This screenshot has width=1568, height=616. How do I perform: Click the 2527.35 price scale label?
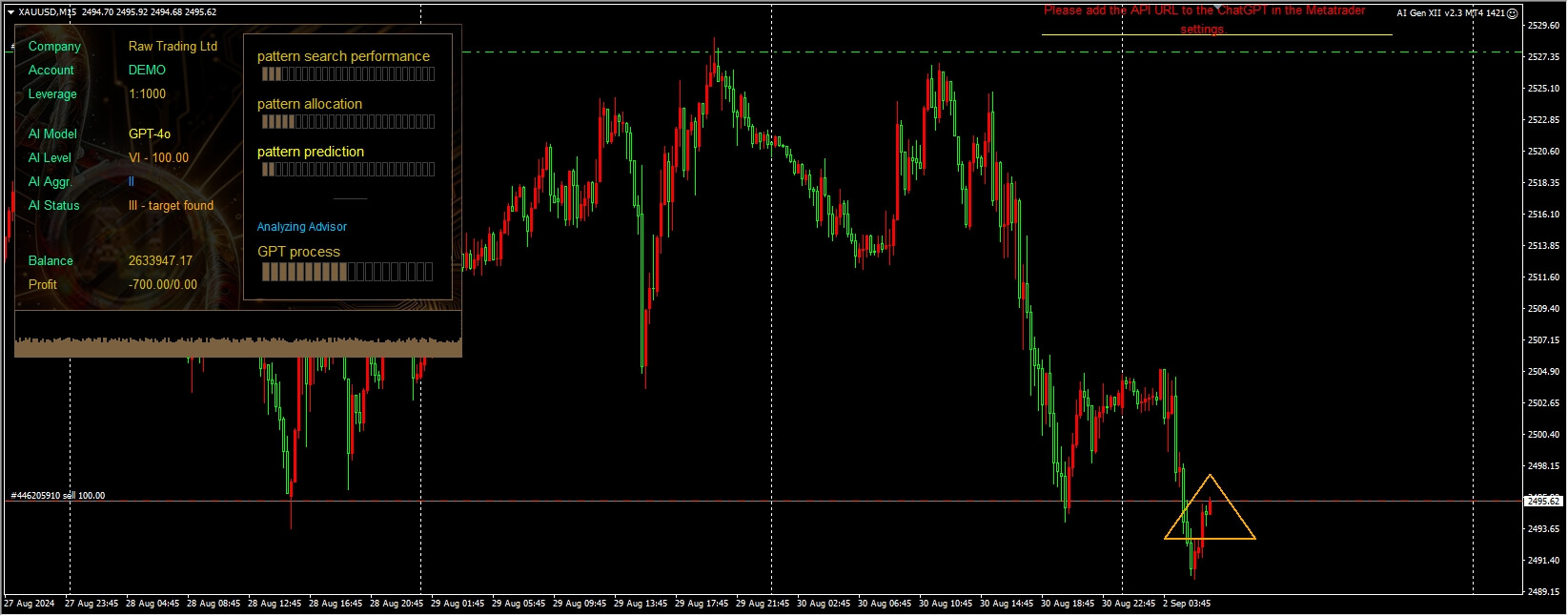click(x=1543, y=57)
